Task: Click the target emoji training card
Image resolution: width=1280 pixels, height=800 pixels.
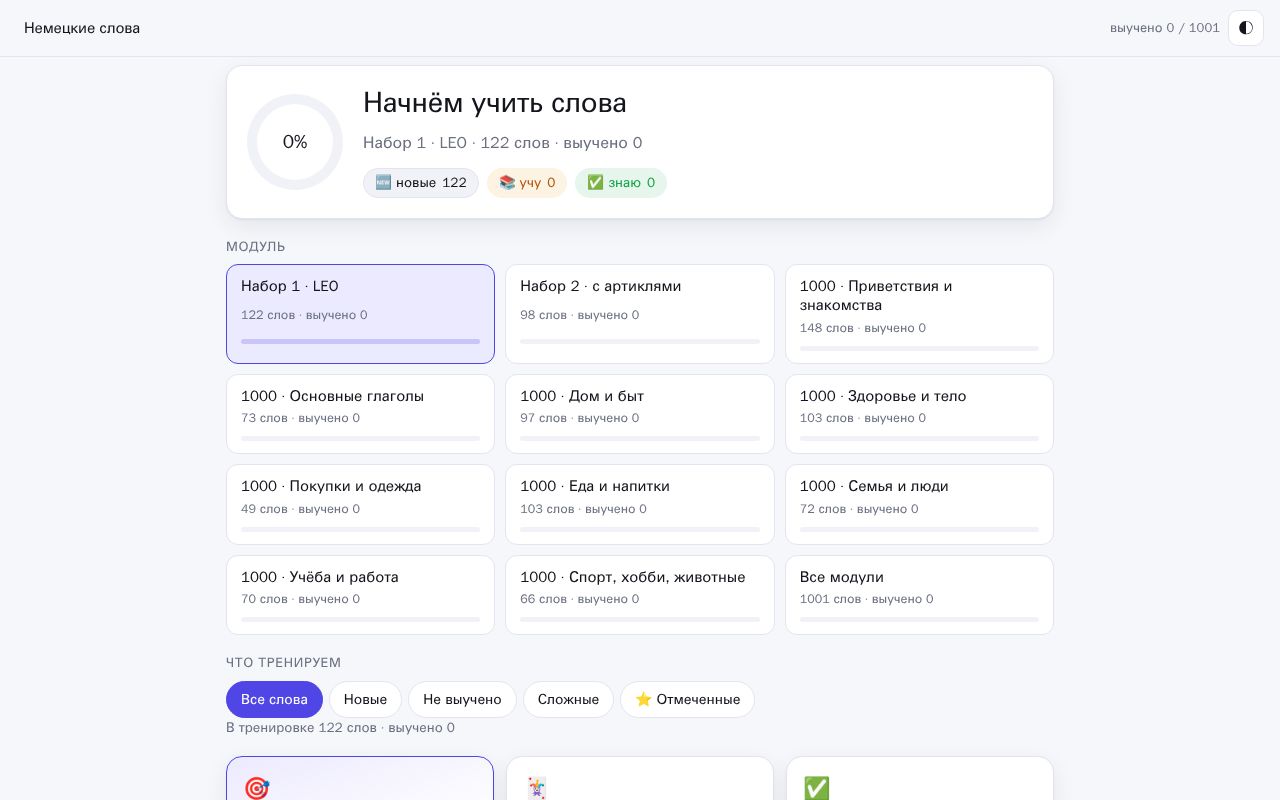Action: [360, 779]
